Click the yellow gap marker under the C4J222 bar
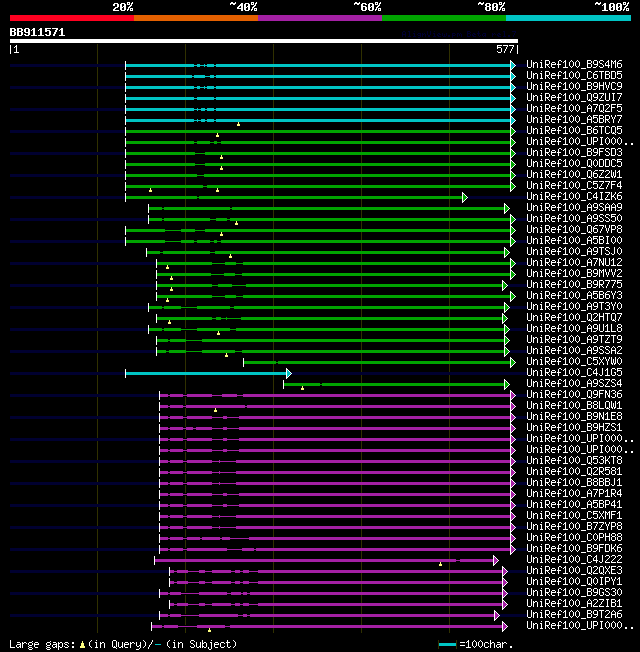Screen dimensions: 640x652 coord(440,564)
